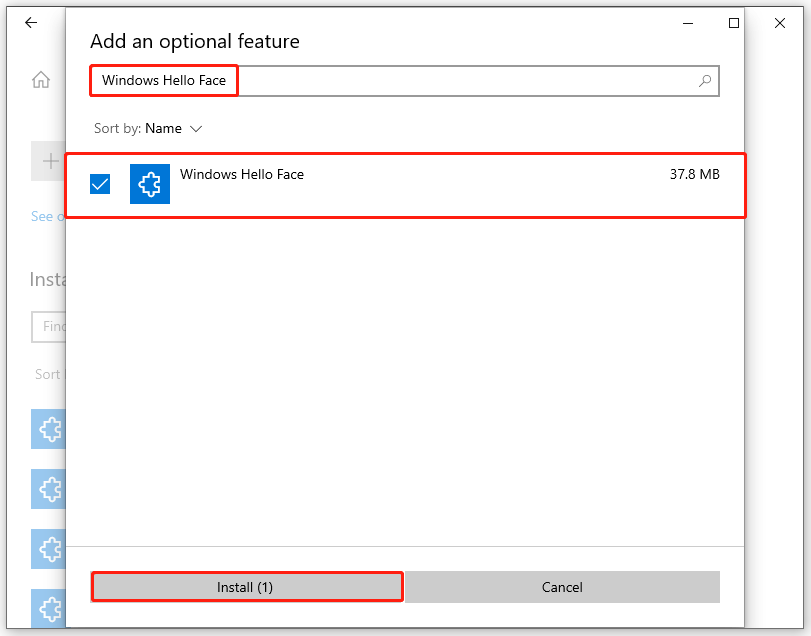This screenshot has height=636, width=811.
Task: Maximize the dialog window
Action: click(x=733, y=23)
